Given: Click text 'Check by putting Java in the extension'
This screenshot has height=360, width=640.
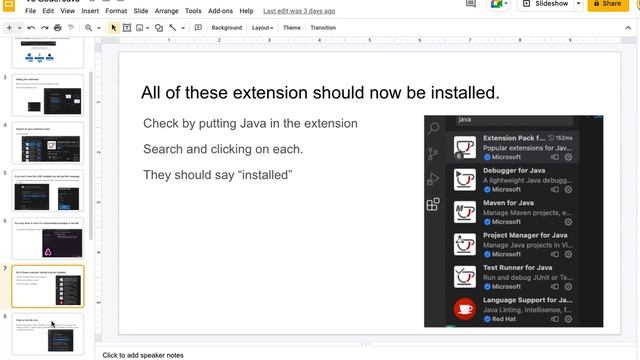Looking at the screenshot, I should 250,123.
